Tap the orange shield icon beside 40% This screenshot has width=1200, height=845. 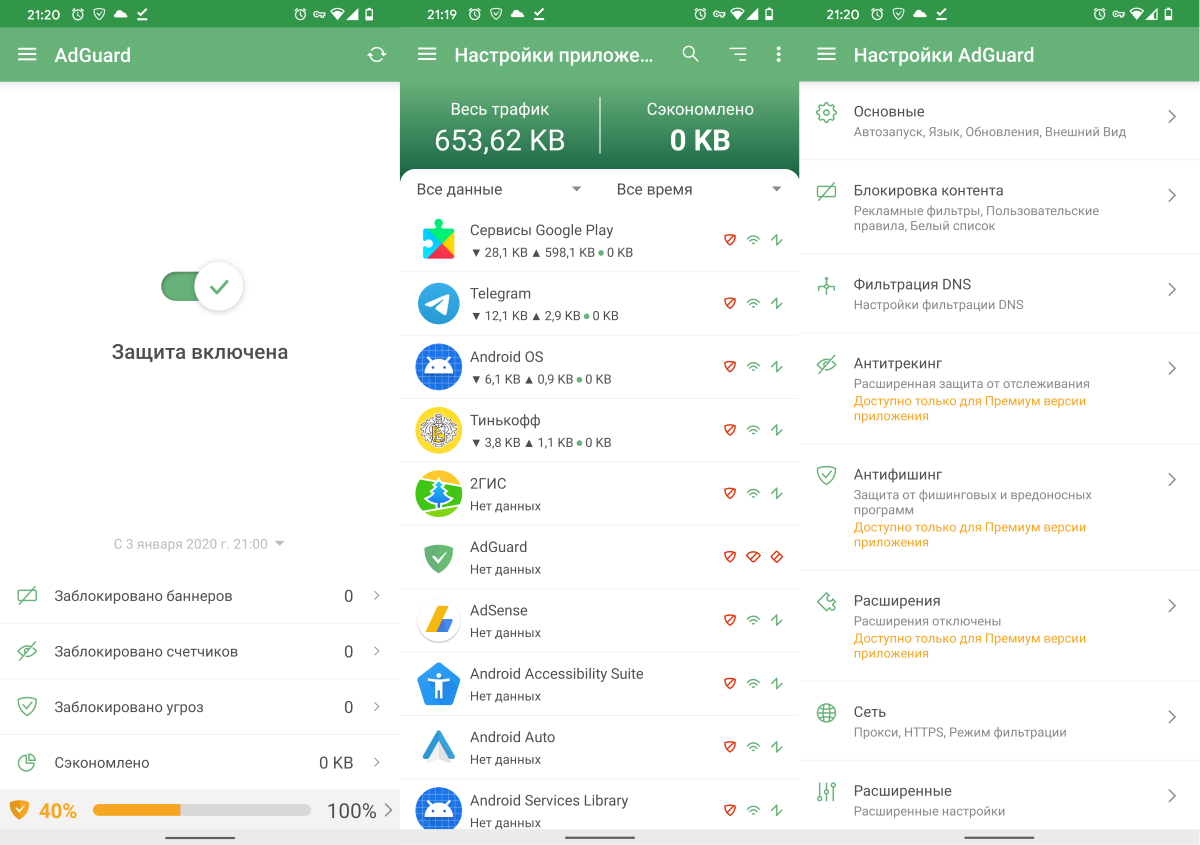pyautogui.click(x=19, y=810)
